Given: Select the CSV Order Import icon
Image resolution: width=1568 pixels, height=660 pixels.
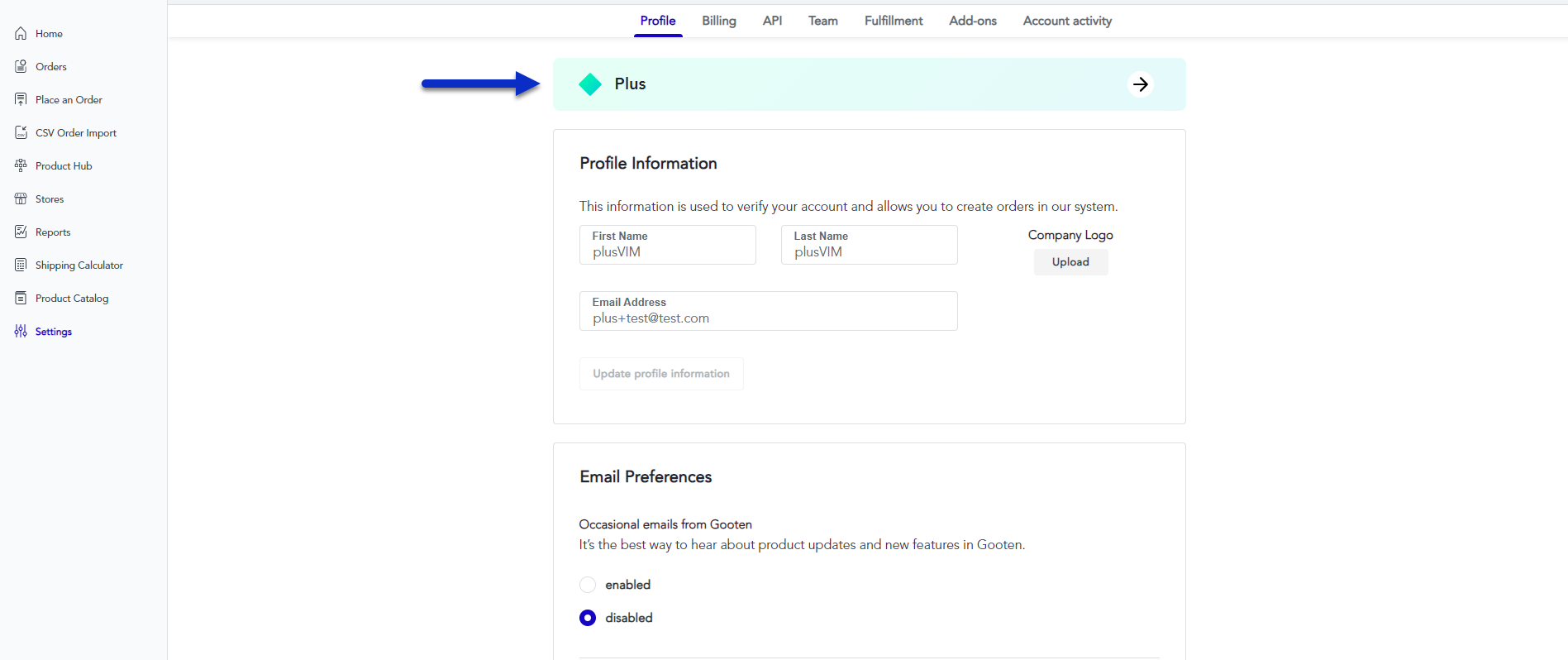Looking at the screenshot, I should 21,132.
